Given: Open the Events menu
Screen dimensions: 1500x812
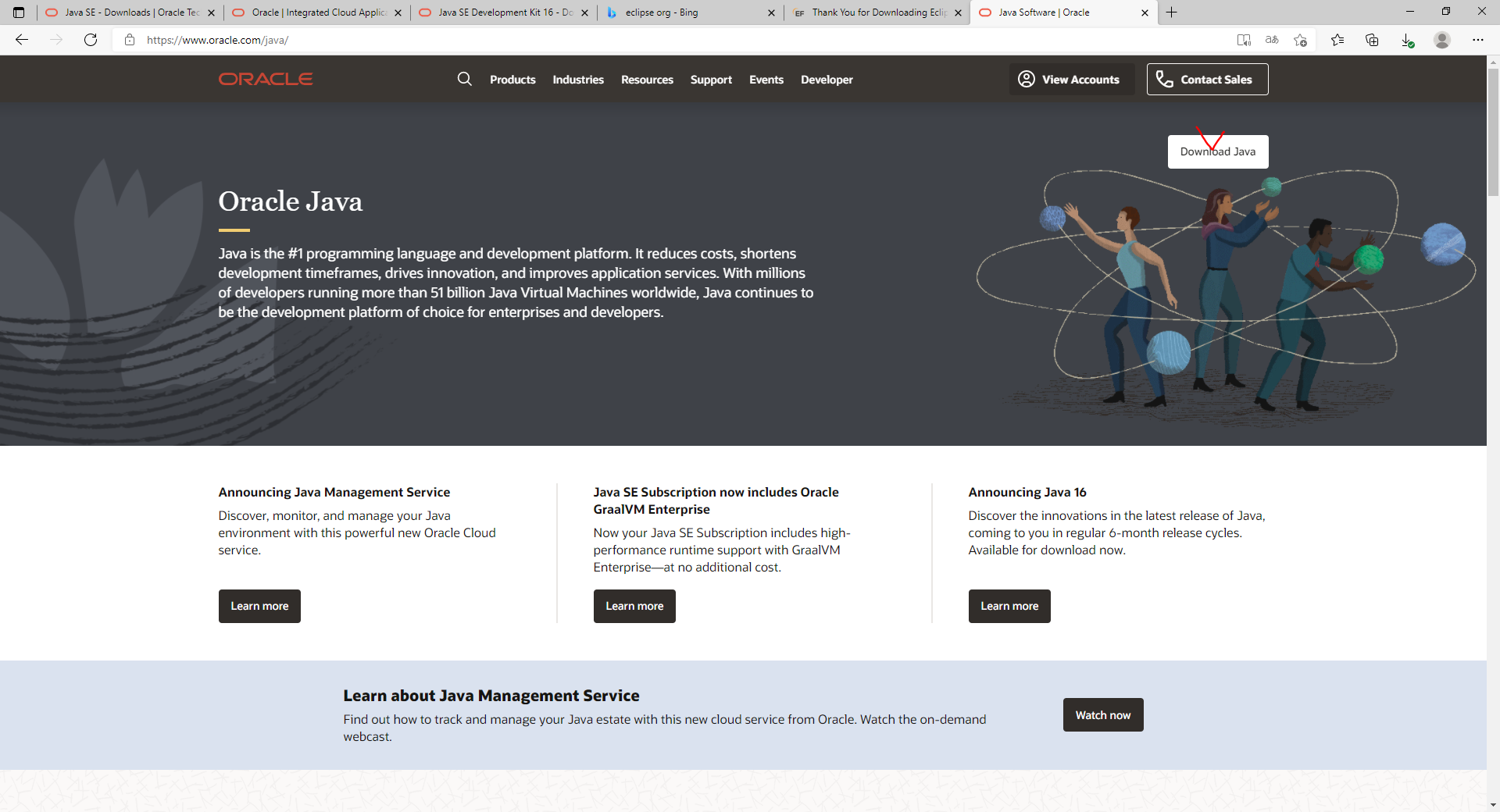Looking at the screenshot, I should [766, 80].
